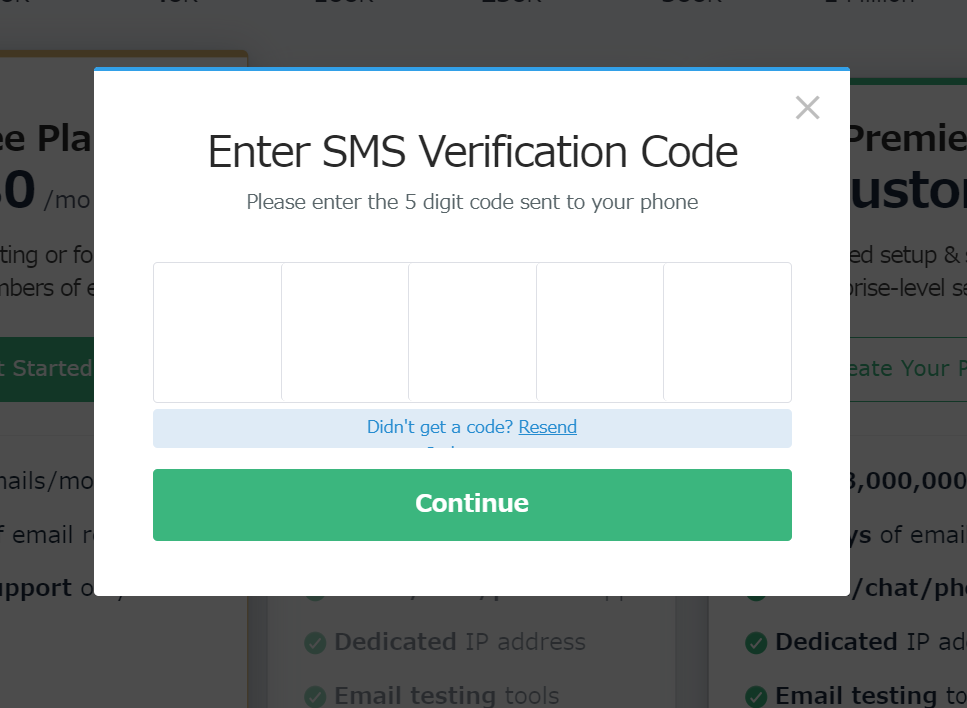Select the second digit code box
967x708 pixels.
345,332
